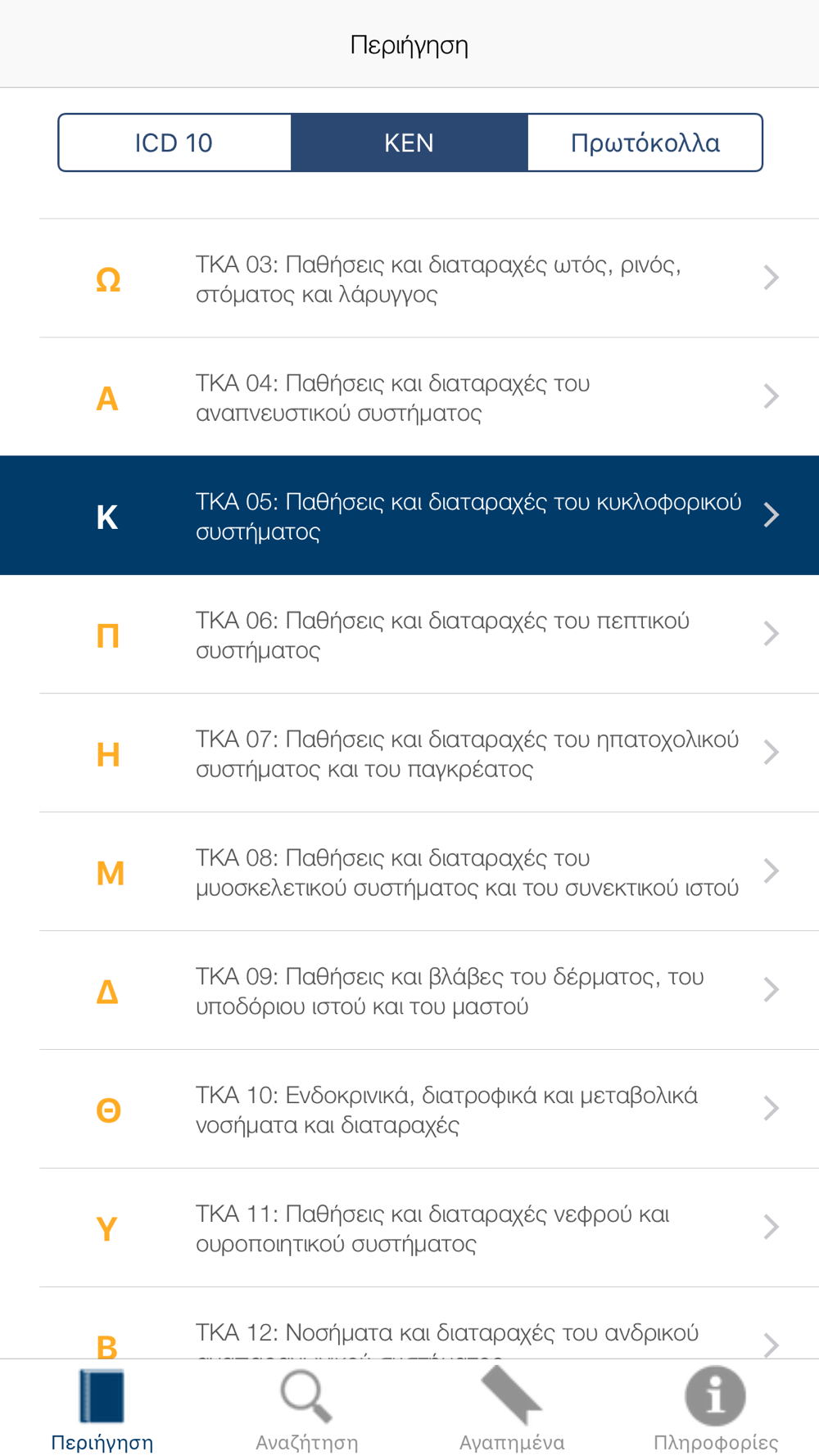Open the Αγαπημένα bookmark icon
Image resolution: width=819 pixels, height=1456 pixels.
click(x=511, y=1395)
